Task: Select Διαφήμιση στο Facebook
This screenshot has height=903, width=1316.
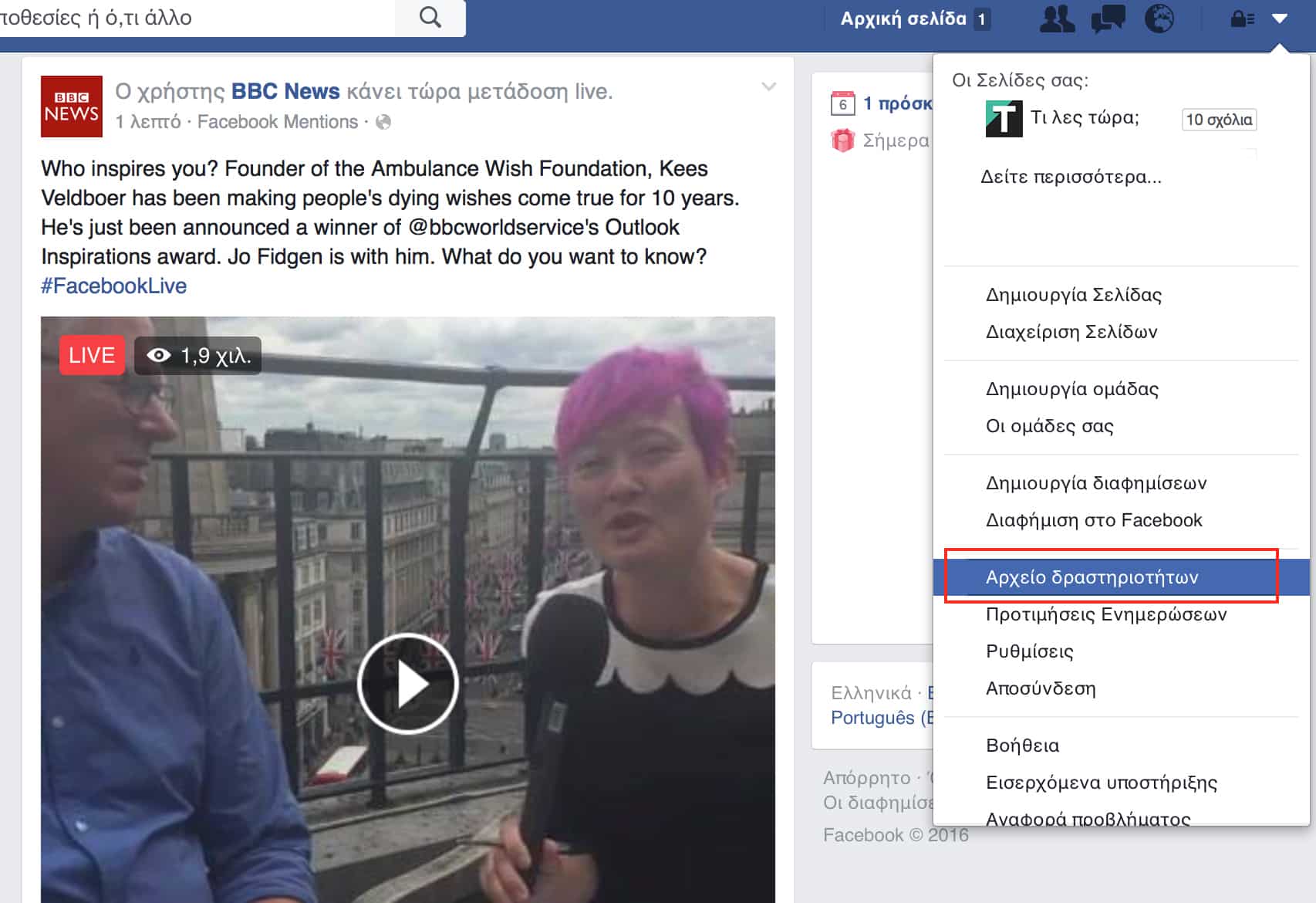Action: (1094, 520)
